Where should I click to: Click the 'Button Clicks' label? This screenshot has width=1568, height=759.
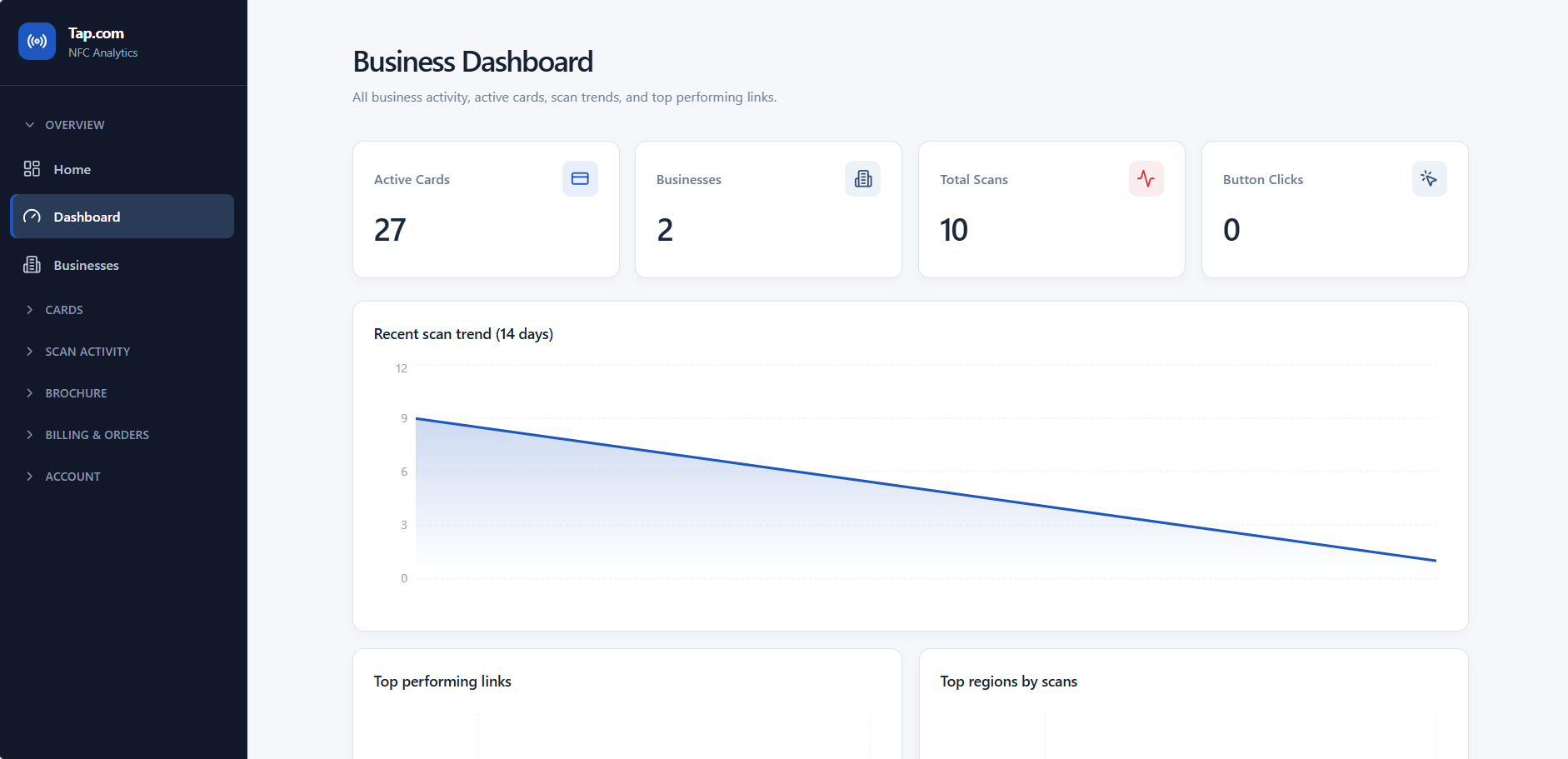click(1263, 180)
